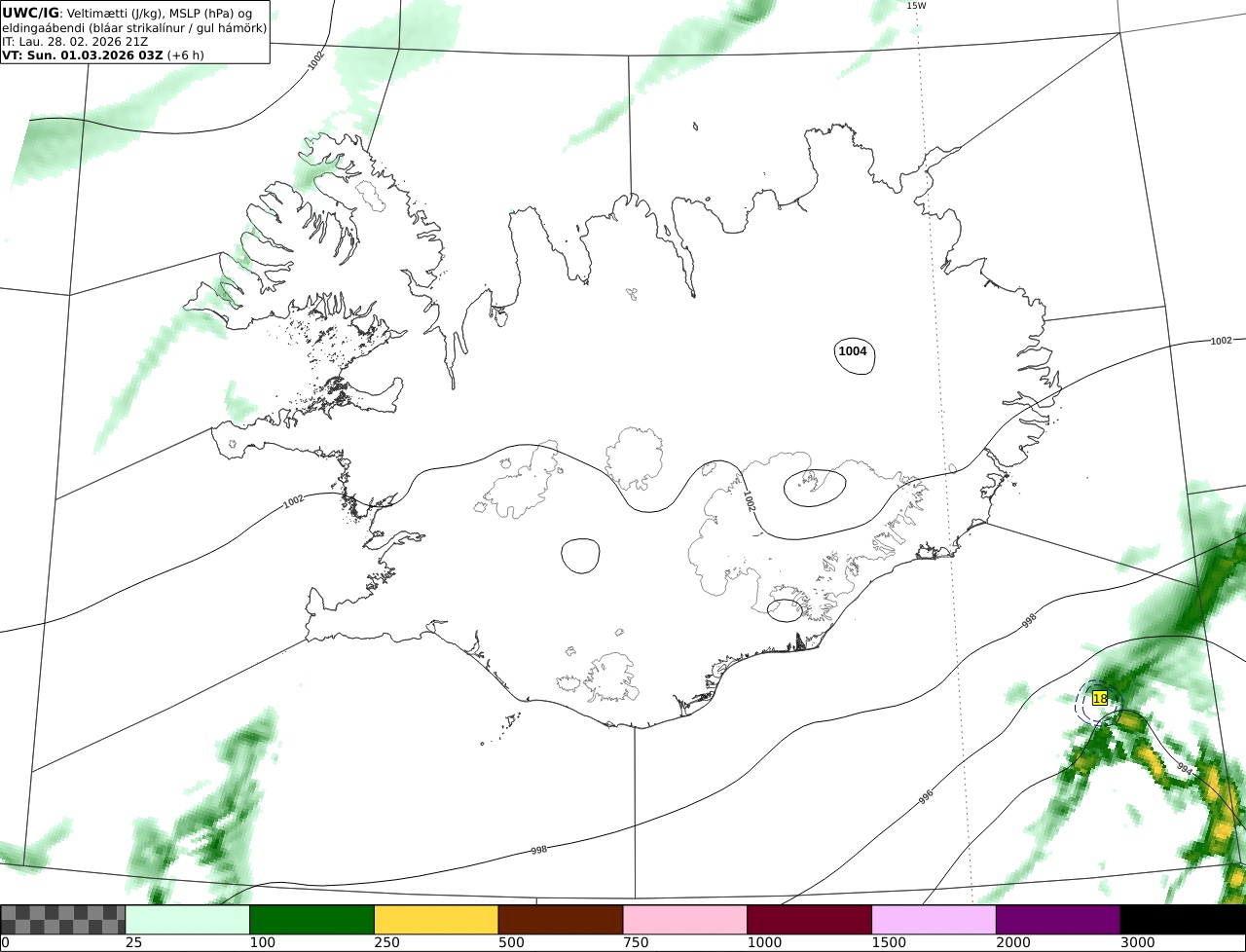Select the gray checkered 0–25 legend swatch
Image resolution: width=1246 pixels, height=952 pixels.
point(63,920)
